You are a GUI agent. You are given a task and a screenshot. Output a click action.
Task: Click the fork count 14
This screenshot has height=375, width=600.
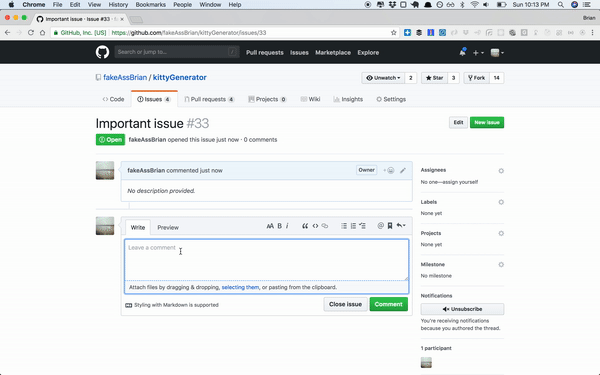(x=496, y=78)
